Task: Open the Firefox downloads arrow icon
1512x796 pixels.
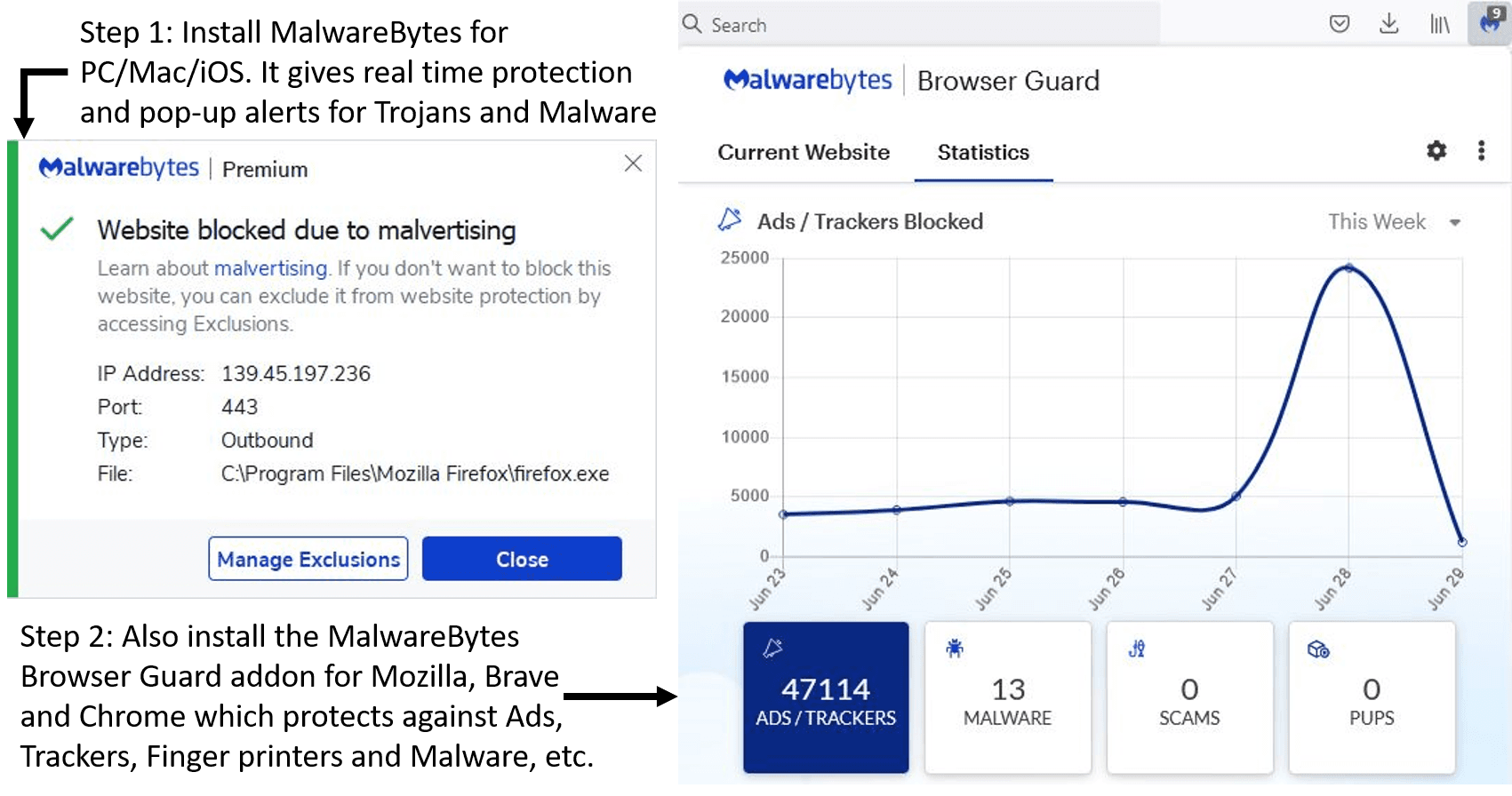Action: 1388,24
